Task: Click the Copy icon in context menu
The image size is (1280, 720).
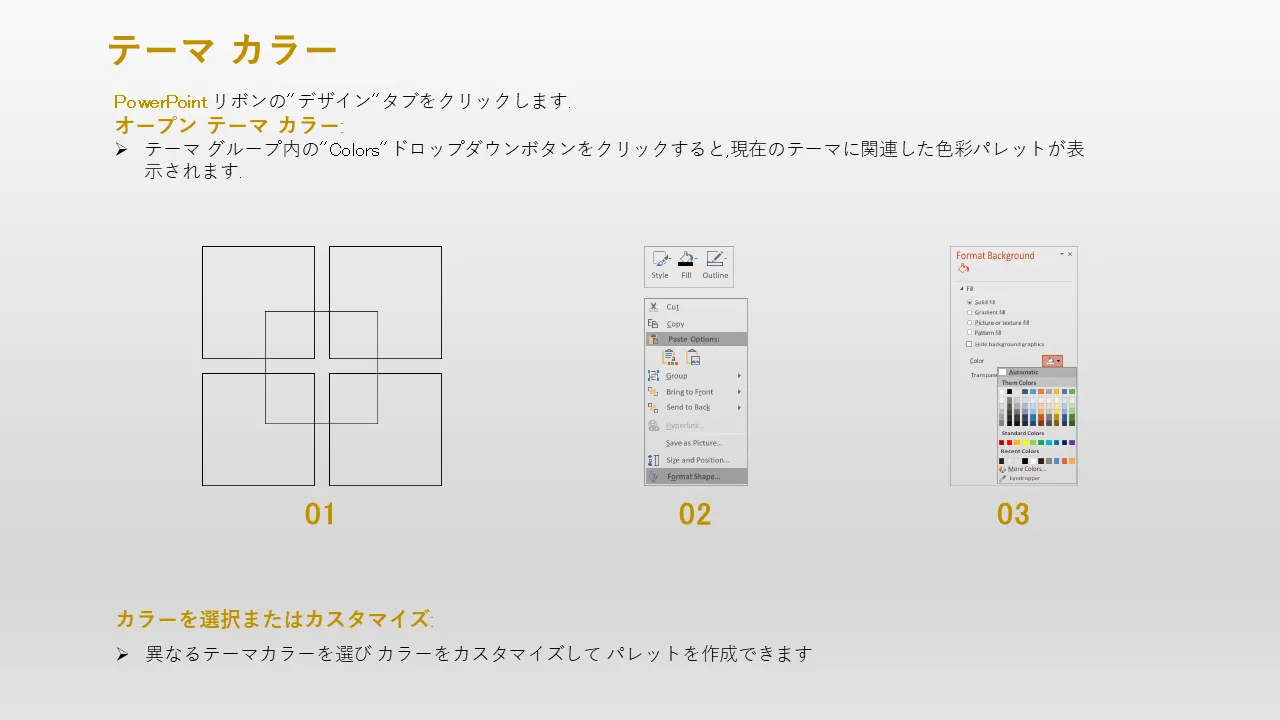Action: [653, 324]
